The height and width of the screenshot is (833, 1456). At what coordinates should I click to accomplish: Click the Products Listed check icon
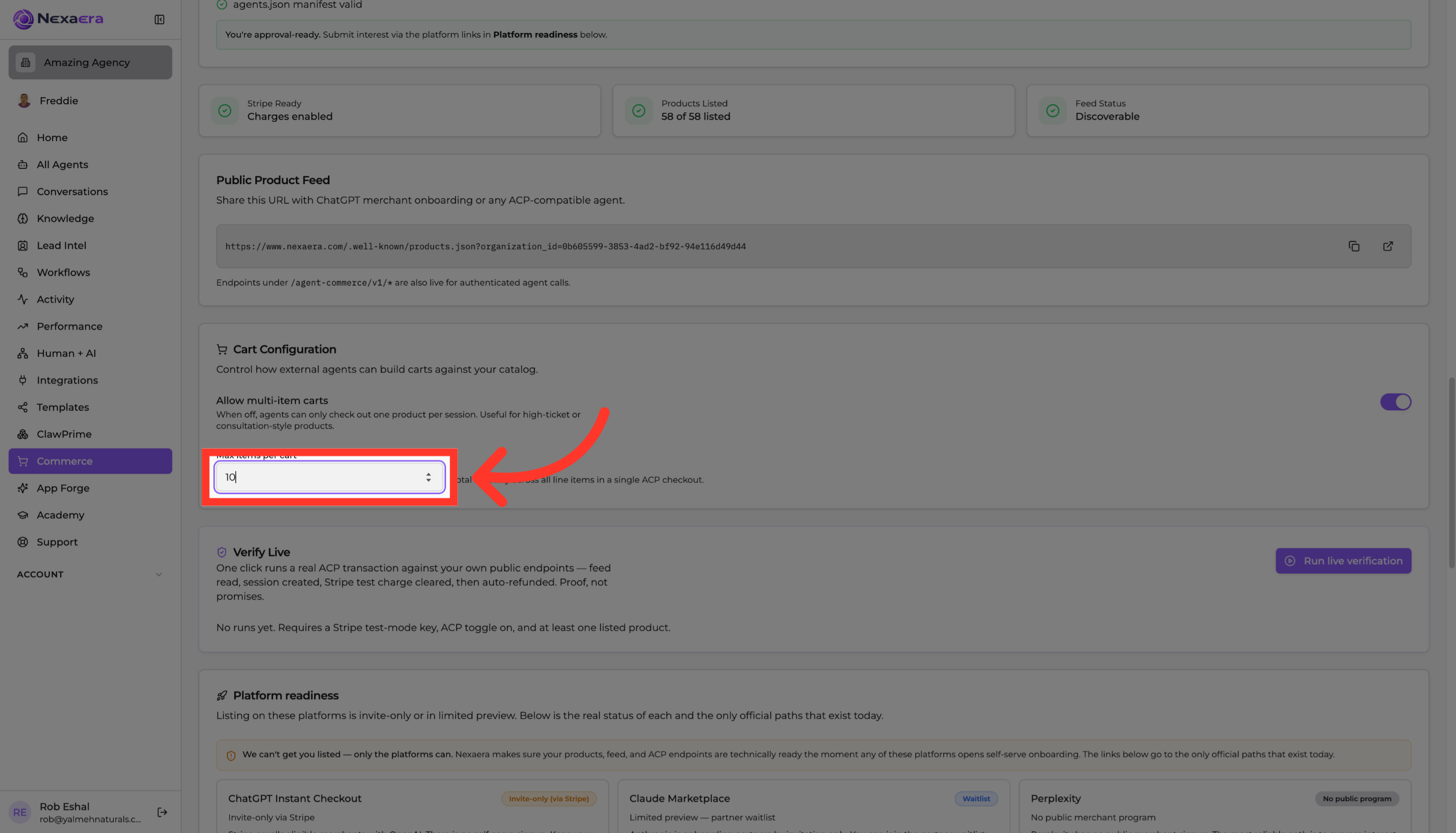(x=639, y=110)
